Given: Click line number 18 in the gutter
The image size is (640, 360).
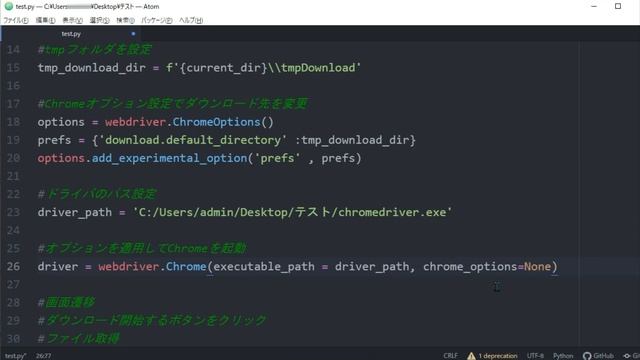Looking at the screenshot, I should point(13,122).
